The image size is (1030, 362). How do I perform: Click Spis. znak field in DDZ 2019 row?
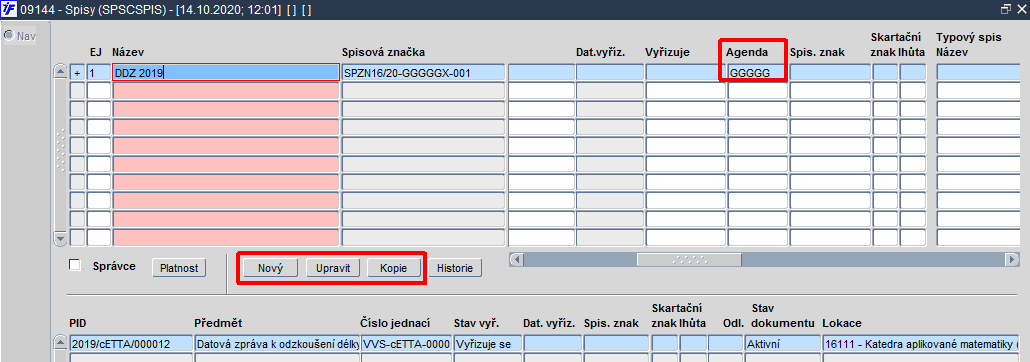pyautogui.click(x=830, y=73)
